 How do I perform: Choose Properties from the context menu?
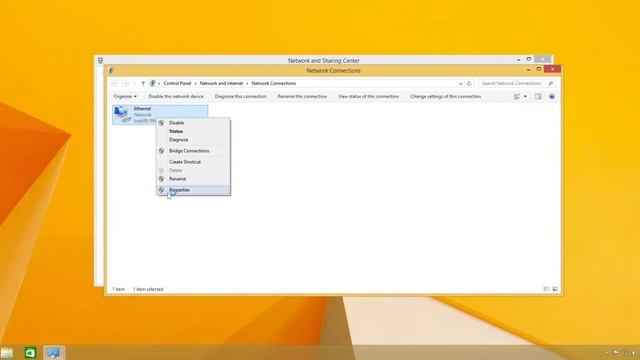coord(193,190)
